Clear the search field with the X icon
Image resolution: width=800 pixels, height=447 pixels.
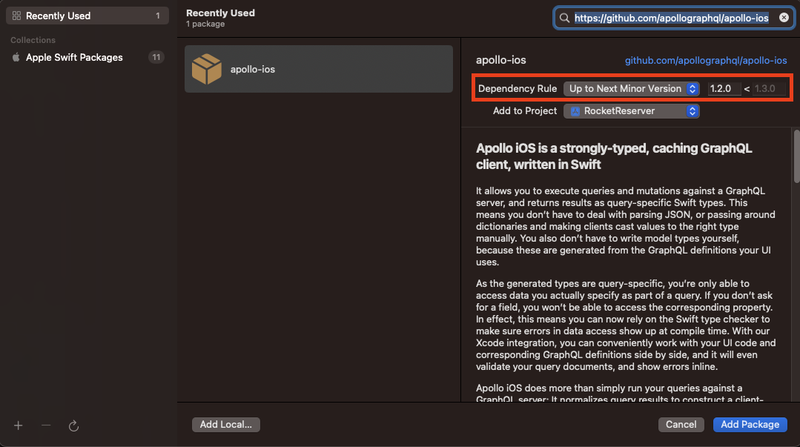click(783, 18)
